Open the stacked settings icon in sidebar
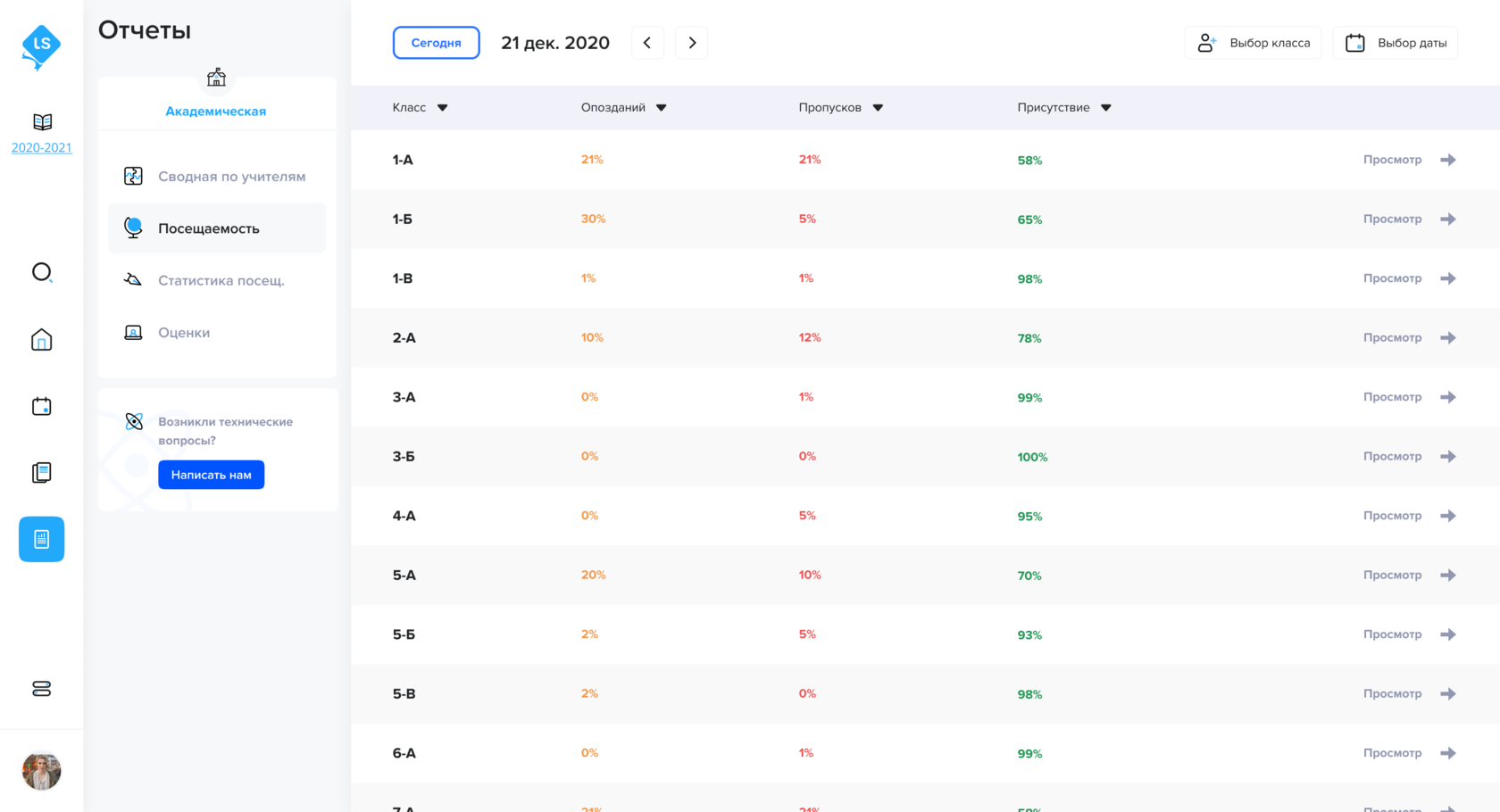Screen dimensions: 1500x812 tap(41, 689)
